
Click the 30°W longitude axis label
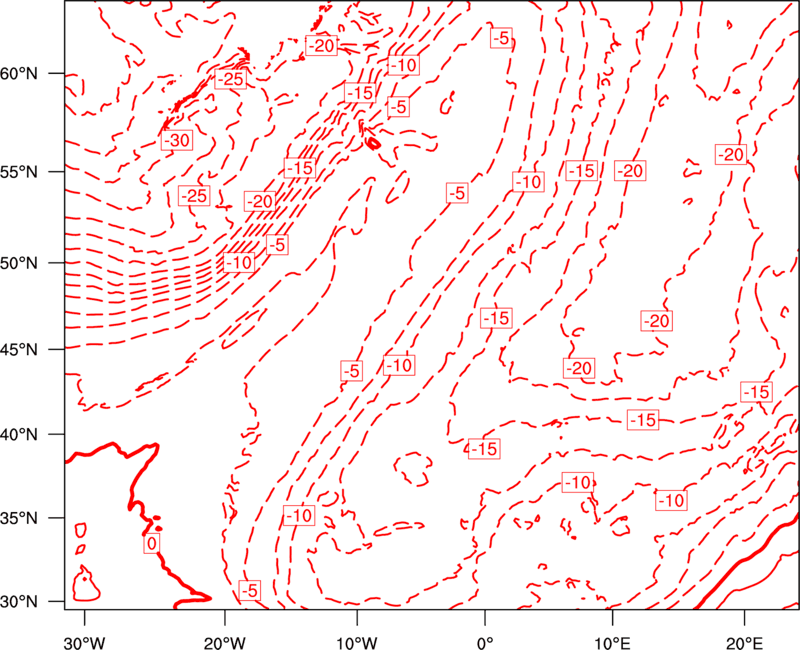(x=84, y=642)
